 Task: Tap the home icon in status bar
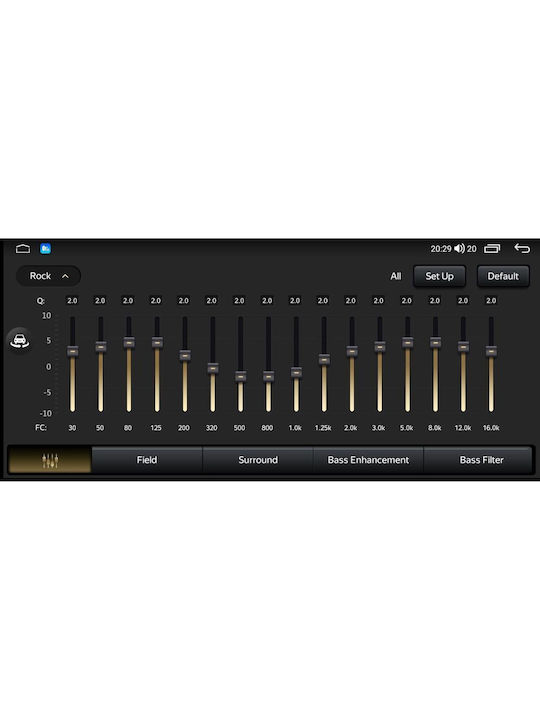click(x=22, y=249)
